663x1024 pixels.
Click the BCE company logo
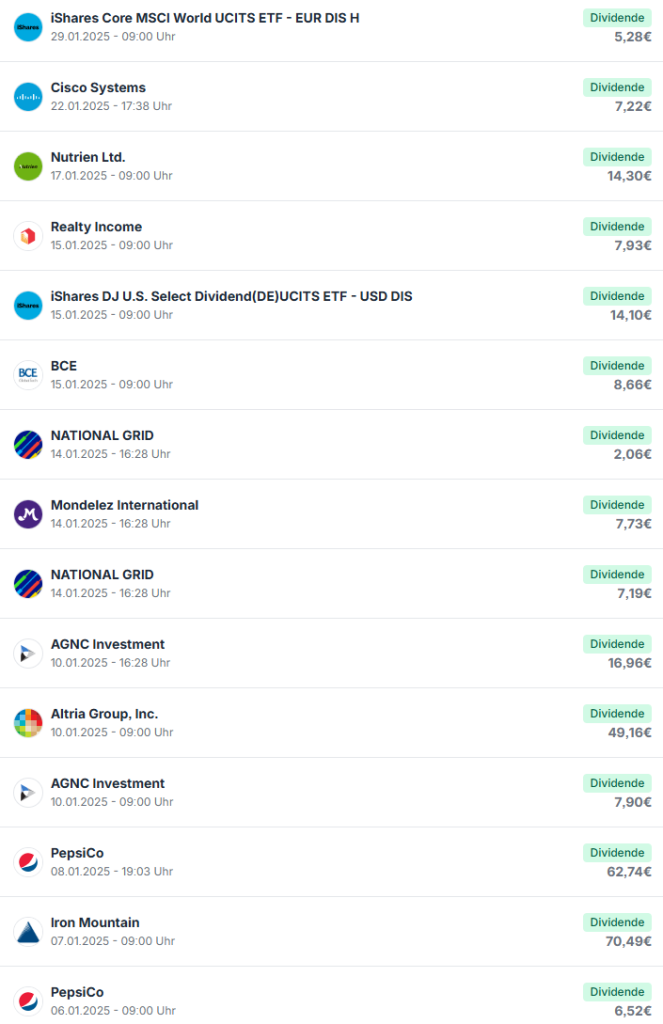(x=28, y=375)
